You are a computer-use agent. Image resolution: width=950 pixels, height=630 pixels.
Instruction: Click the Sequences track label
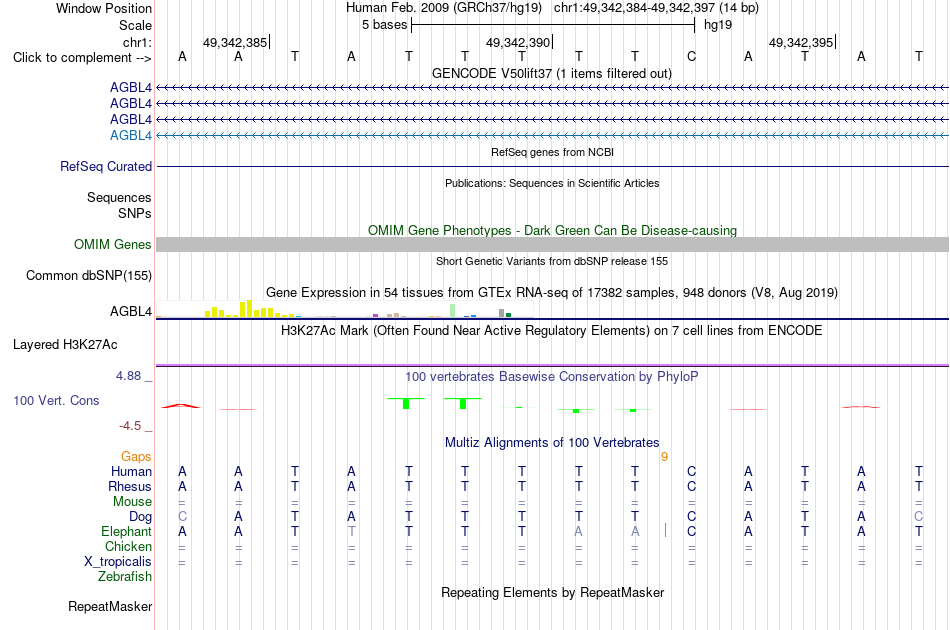(119, 197)
